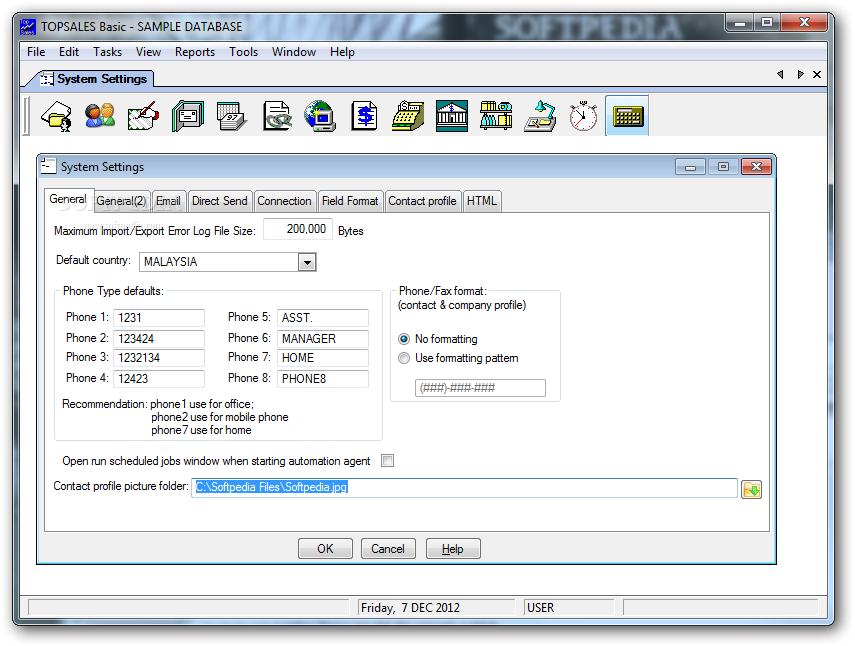The height and width of the screenshot is (646, 855).
Task: Click the folder with person toolbar icon
Action: tap(57, 116)
